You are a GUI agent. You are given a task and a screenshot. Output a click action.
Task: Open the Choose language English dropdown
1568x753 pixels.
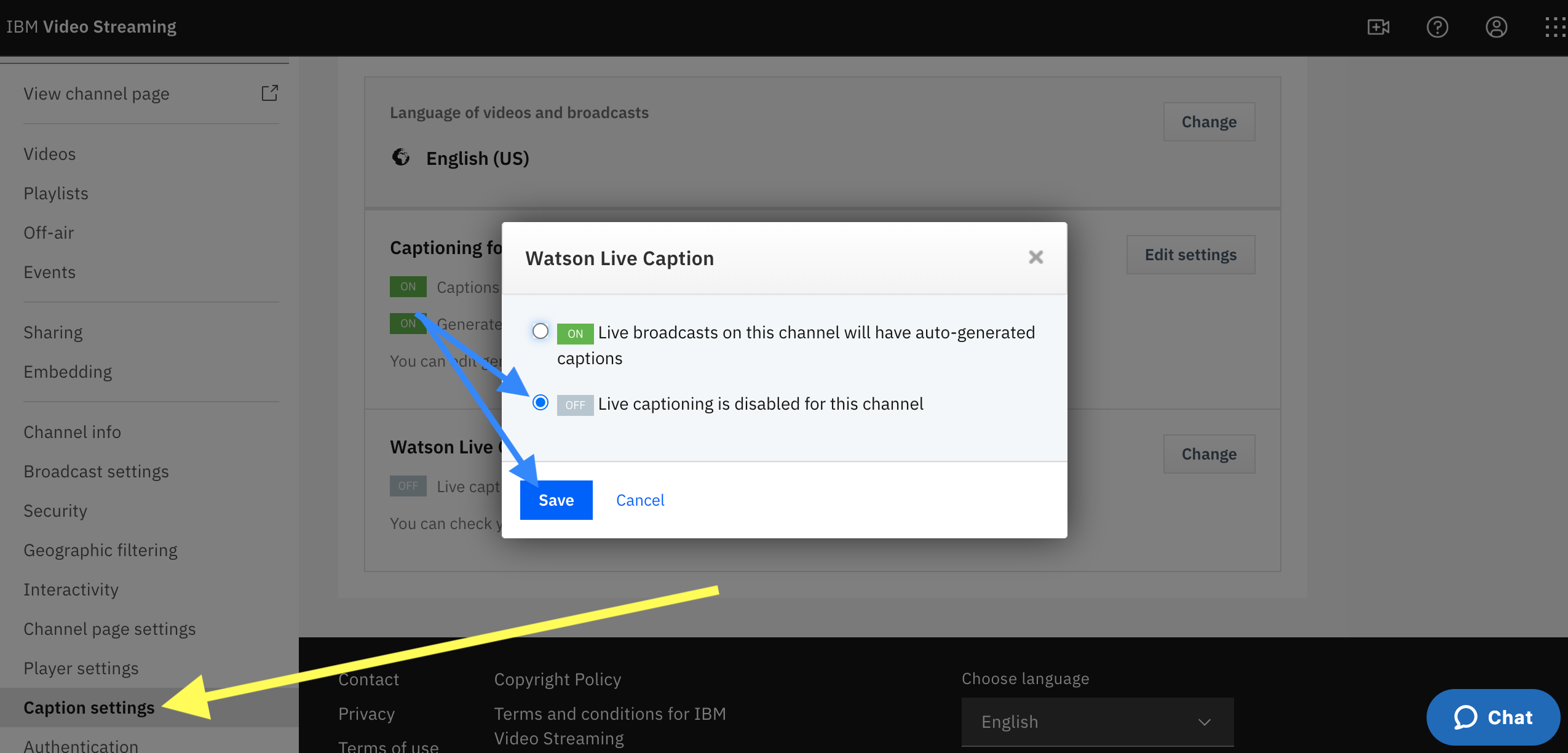(1098, 722)
